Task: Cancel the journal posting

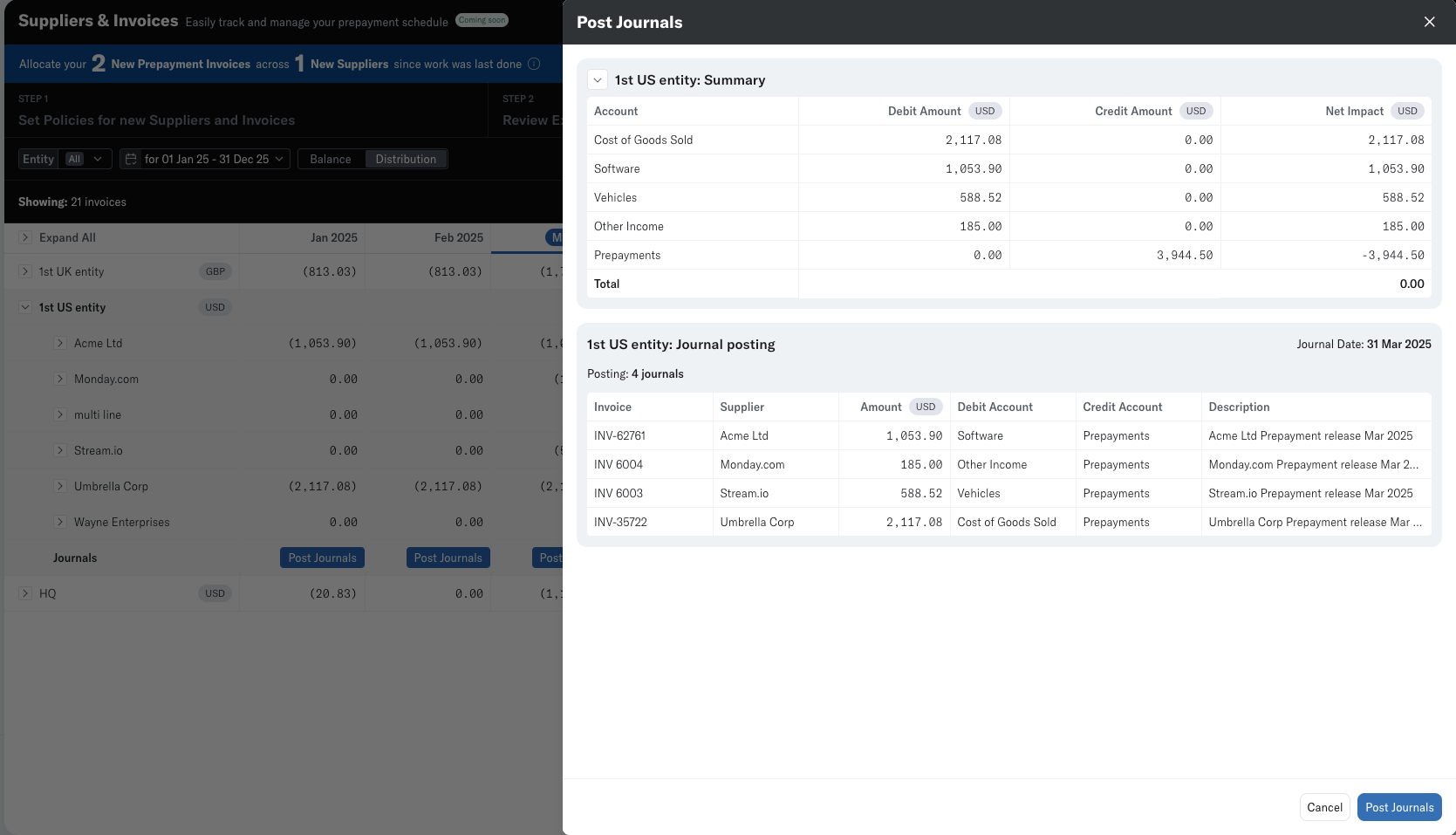Action: point(1324,807)
